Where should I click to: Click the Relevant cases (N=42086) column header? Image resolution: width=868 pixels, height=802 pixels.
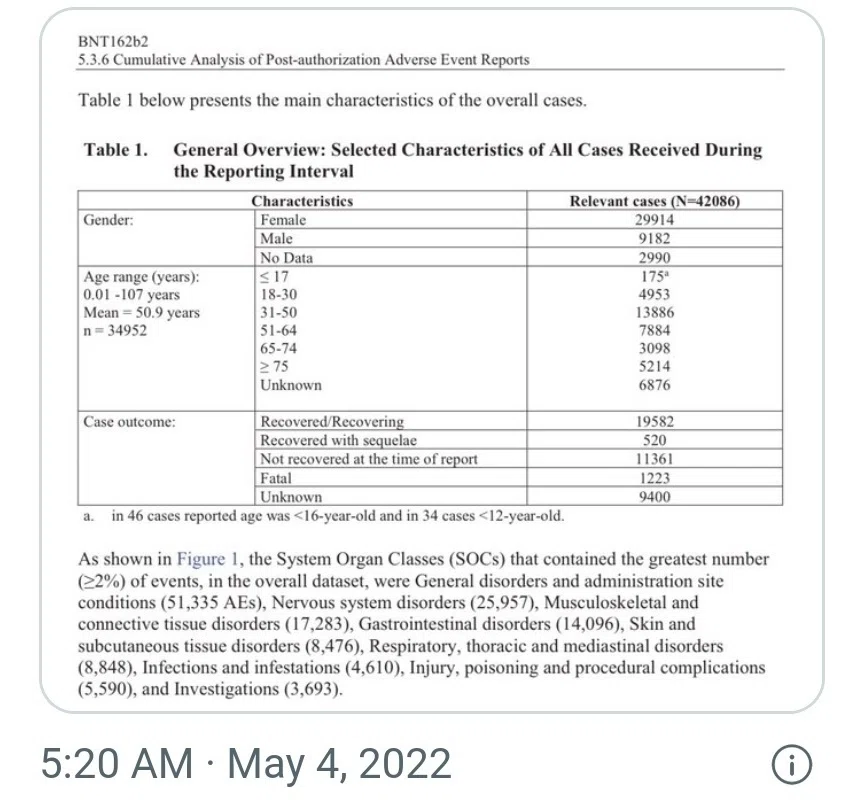pos(655,201)
